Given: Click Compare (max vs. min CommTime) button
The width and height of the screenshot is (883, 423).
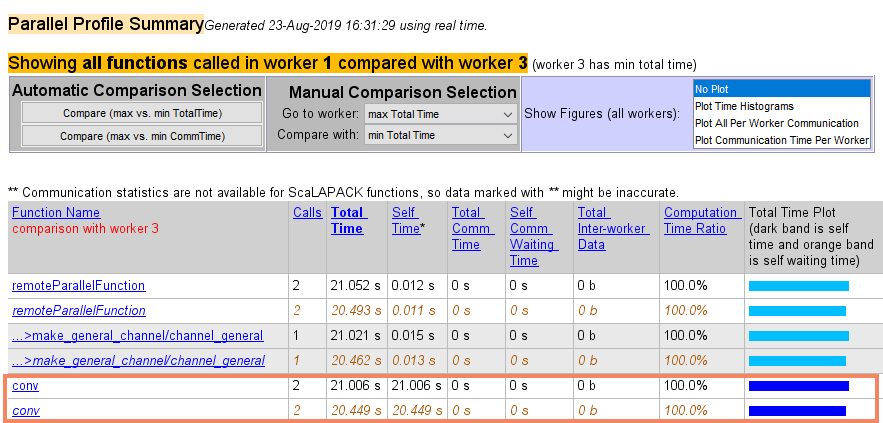Looking at the screenshot, I should click(141, 136).
